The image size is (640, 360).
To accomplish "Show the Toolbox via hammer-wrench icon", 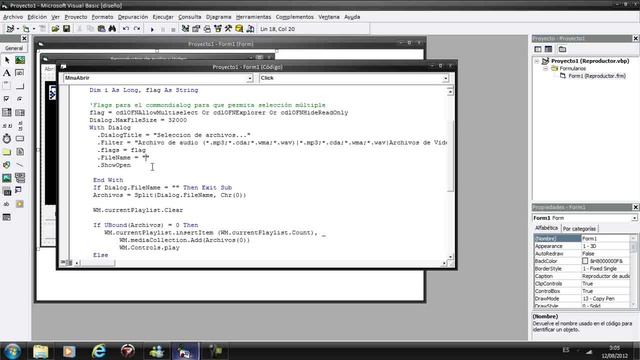I will pos(228,29).
